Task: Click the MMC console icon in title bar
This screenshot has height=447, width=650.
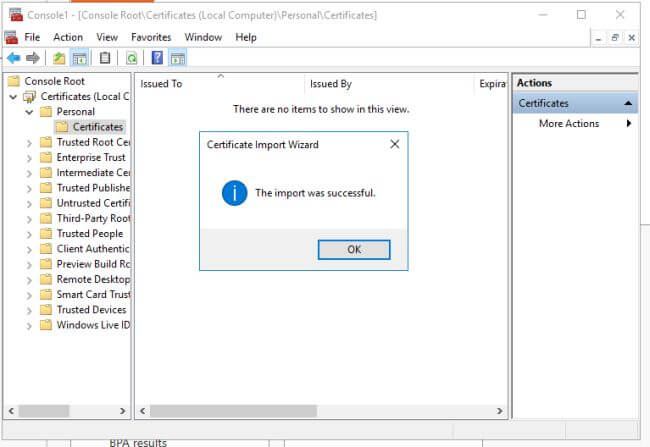Action: point(16,15)
